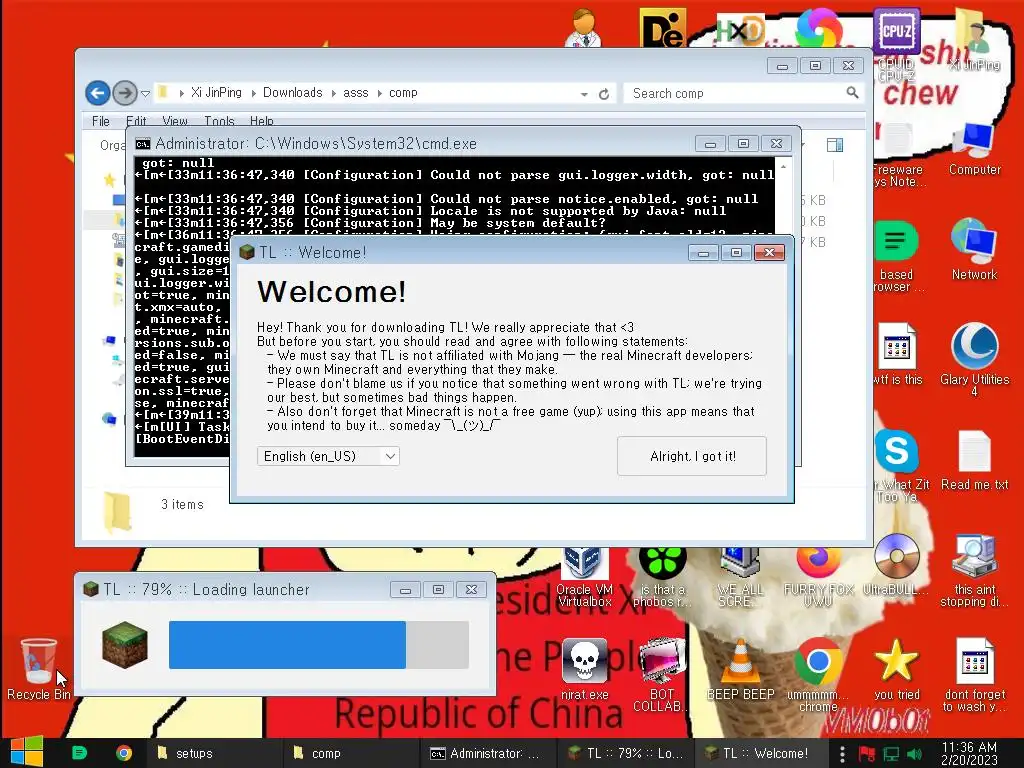
Task: Open Oracle VM Virtualbox desktop icon
Action: point(584,577)
